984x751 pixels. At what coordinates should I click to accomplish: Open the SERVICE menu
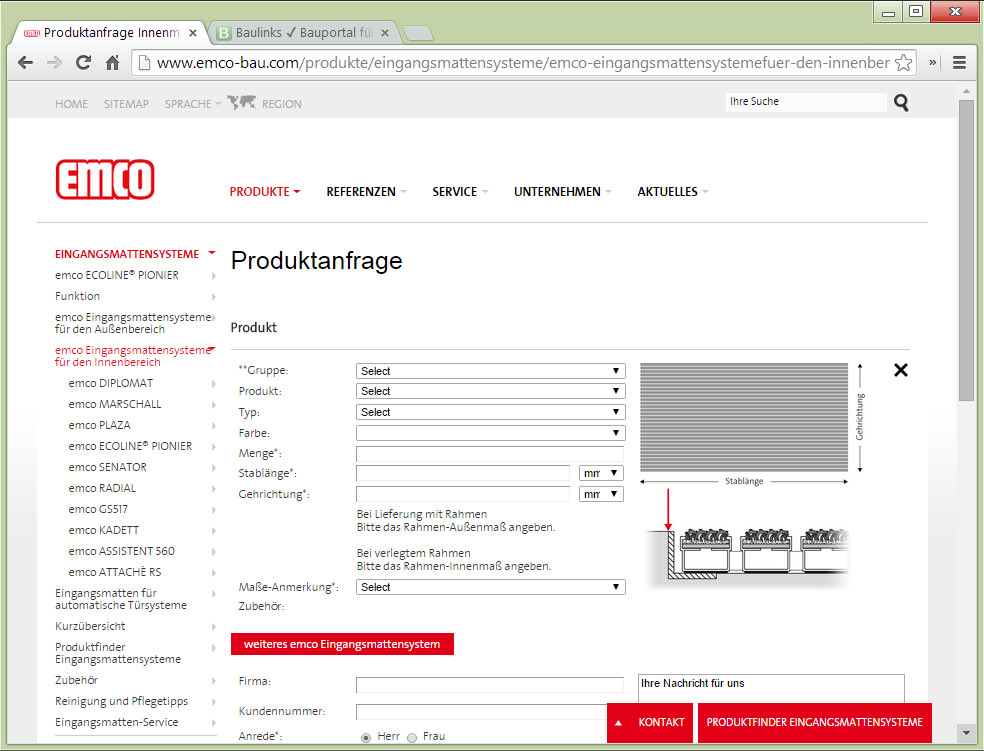459,192
